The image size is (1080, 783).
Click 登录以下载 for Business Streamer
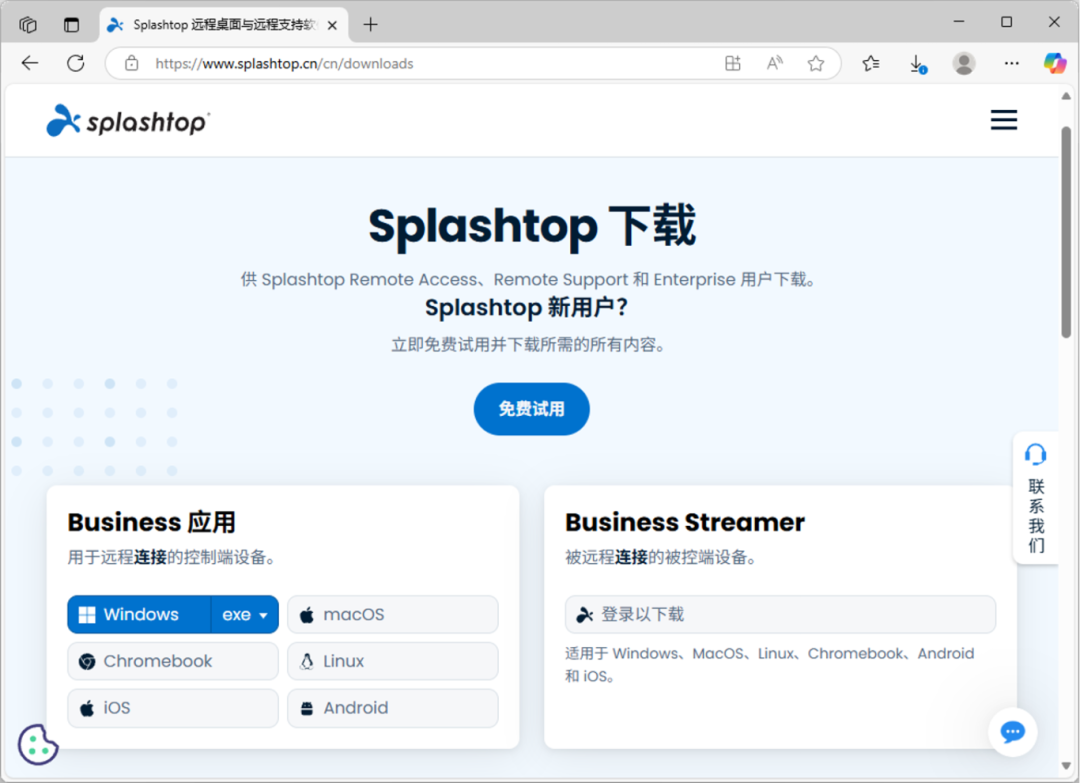780,615
